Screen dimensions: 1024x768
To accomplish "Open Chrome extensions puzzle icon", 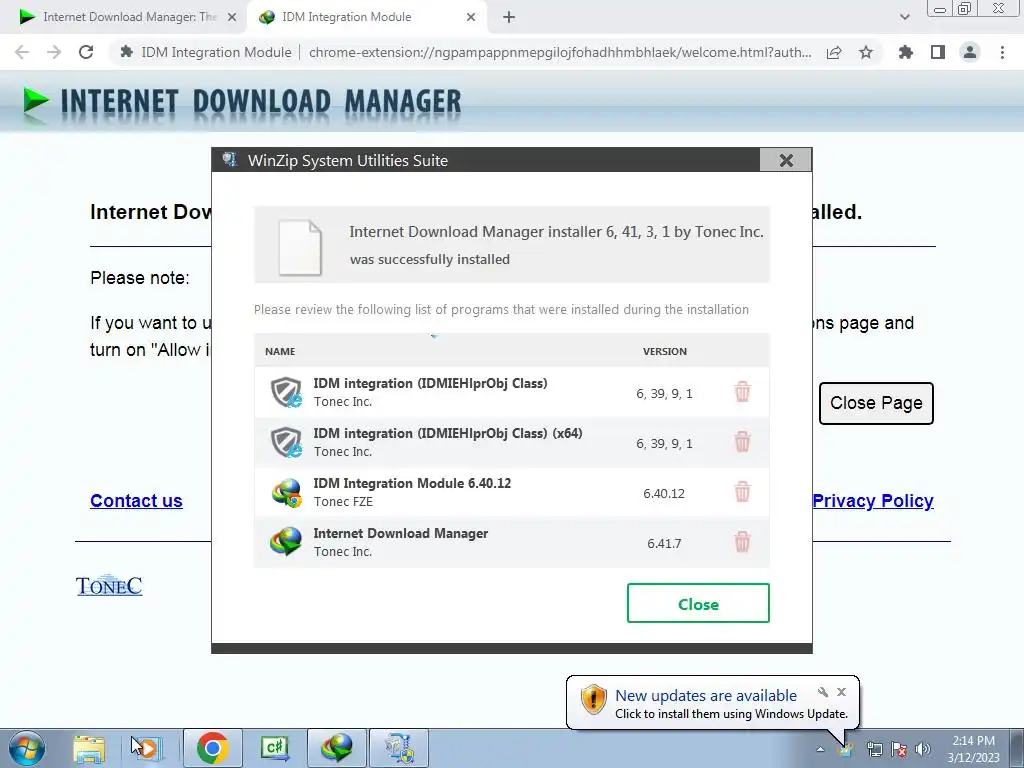I will pos(906,52).
